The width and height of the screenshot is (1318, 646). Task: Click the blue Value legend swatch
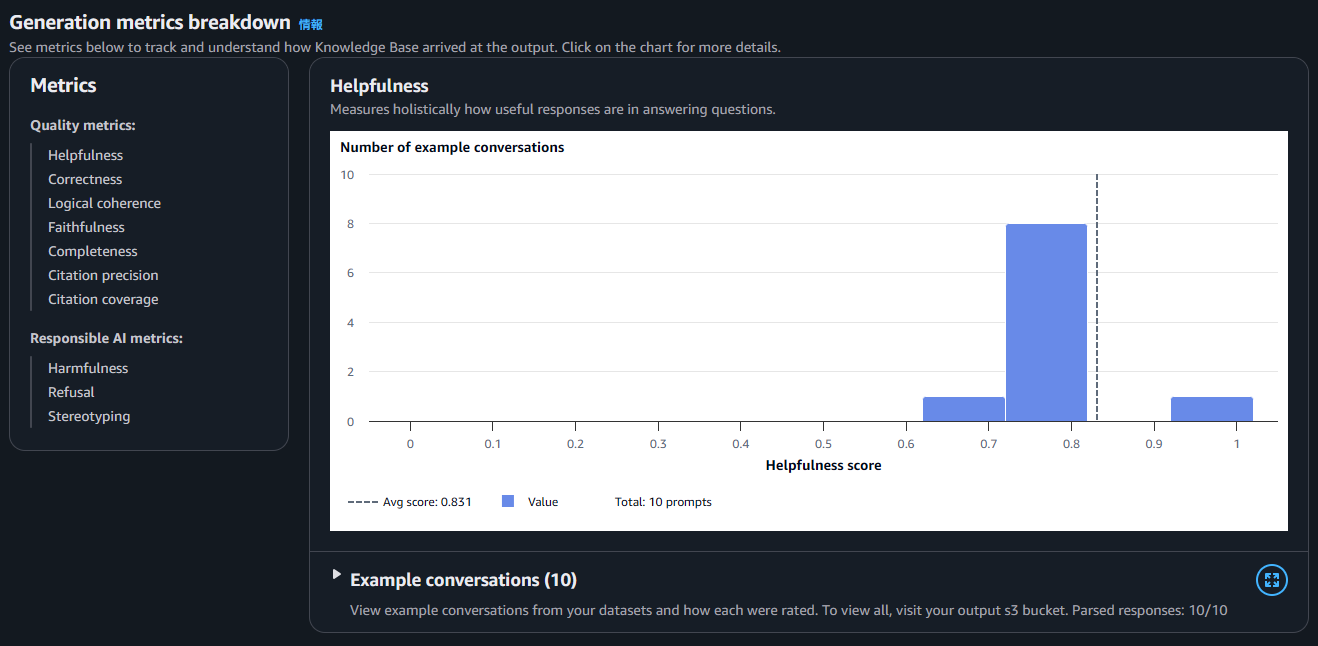[x=508, y=502]
